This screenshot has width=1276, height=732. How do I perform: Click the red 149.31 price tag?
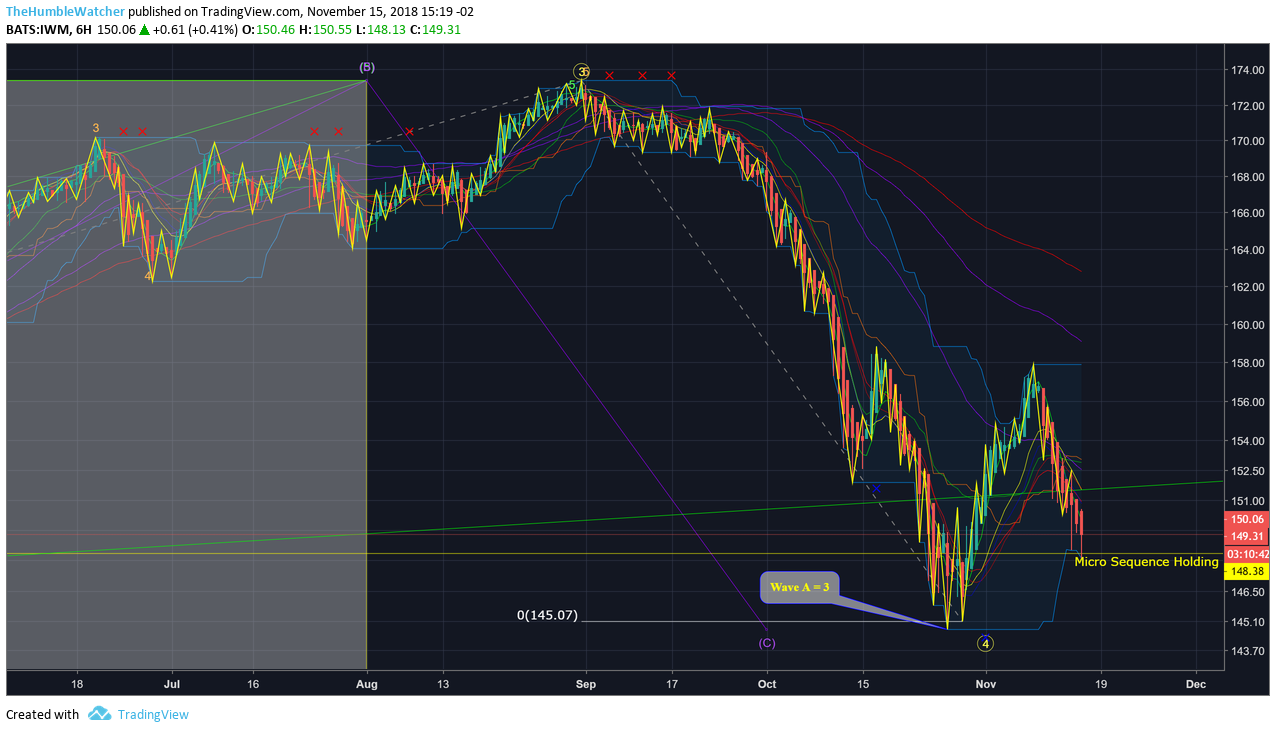tap(1245, 536)
